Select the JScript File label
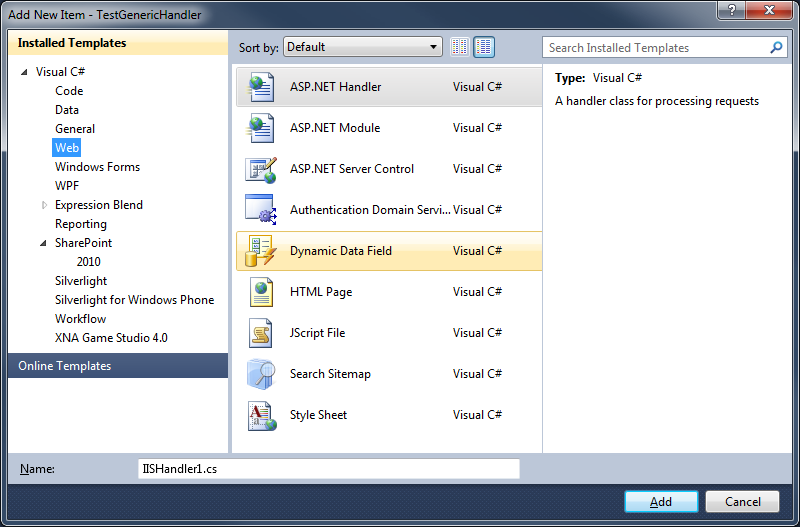This screenshot has width=800, height=527. point(317,333)
